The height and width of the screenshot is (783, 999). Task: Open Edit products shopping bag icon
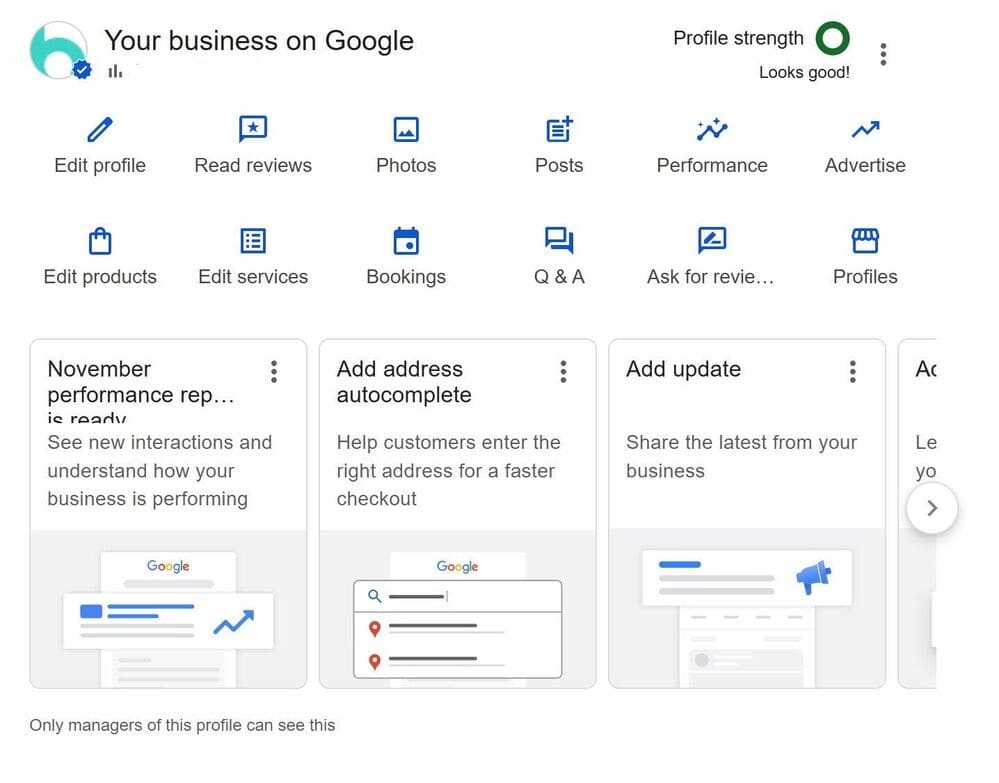coord(99,240)
